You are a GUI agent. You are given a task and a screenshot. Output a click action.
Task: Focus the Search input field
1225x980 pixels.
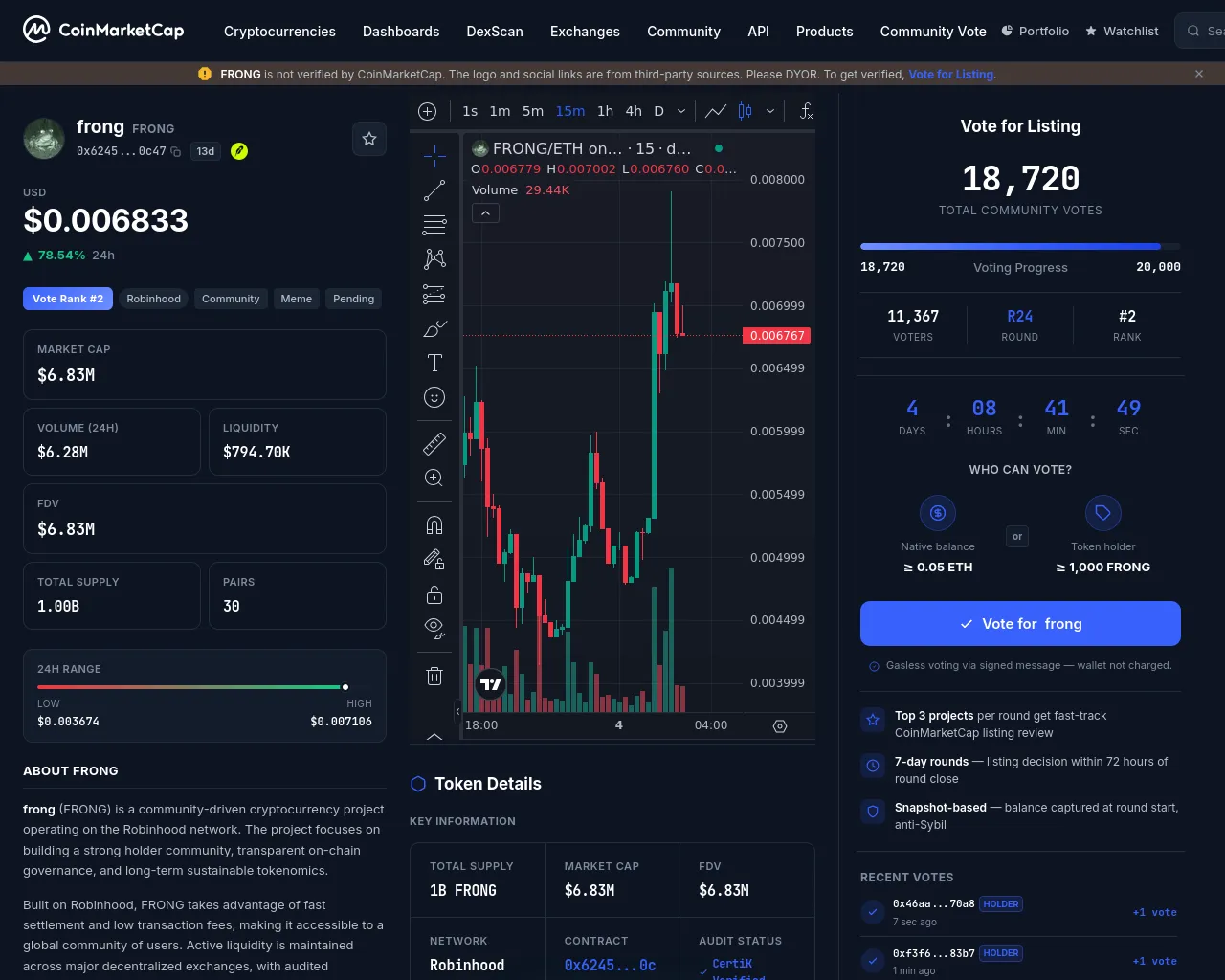click(x=1201, y=31)
